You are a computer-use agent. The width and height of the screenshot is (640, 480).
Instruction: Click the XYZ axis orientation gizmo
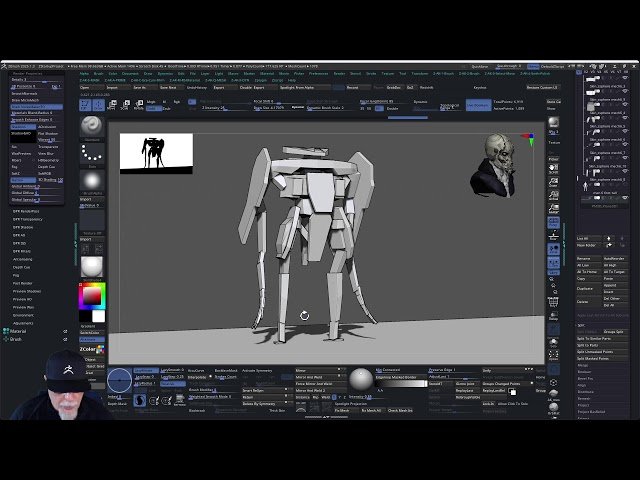pos(529,139)
